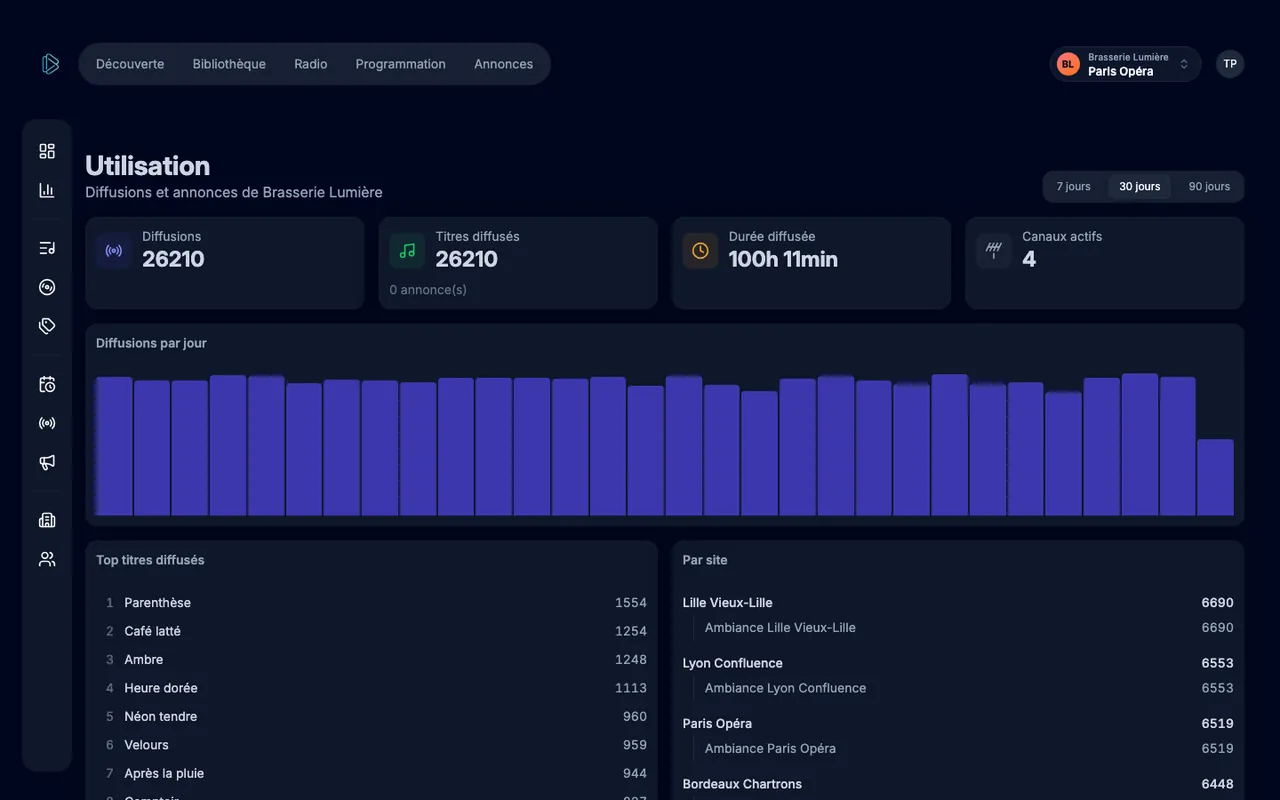Switch to the Radio tab

point(311,64)
